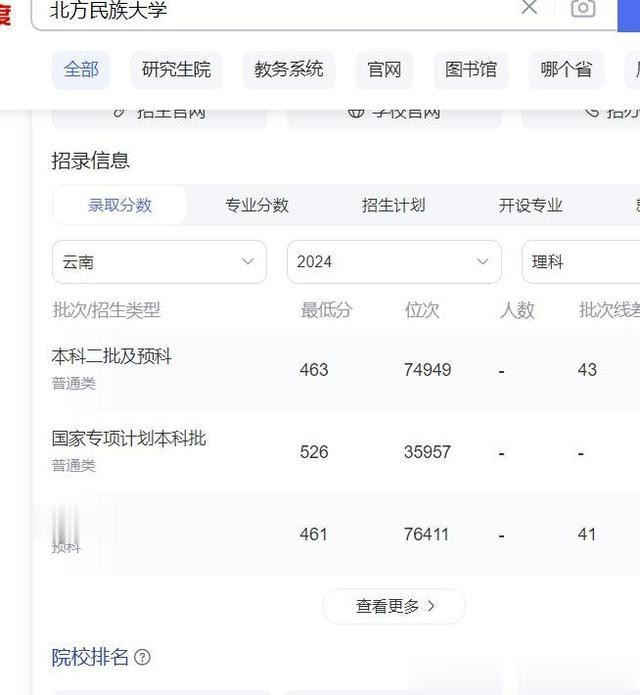Viewport: 640px width, 695px height.
Task: Clear the search box with the X icon
Action: click(529, 8)
